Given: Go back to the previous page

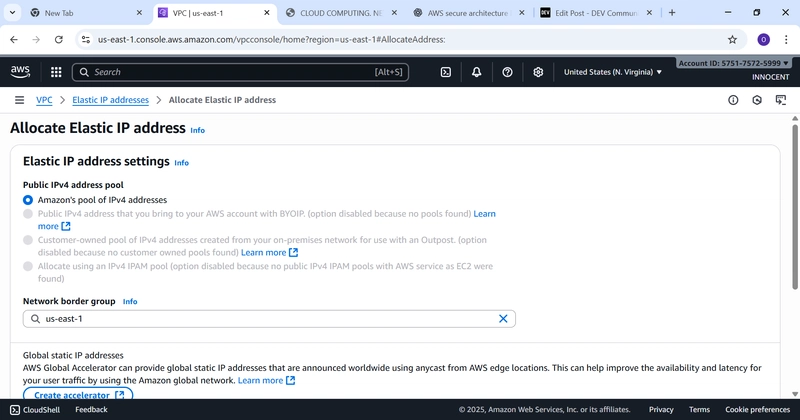Looking at the screenshot, I should pos(14,39).
